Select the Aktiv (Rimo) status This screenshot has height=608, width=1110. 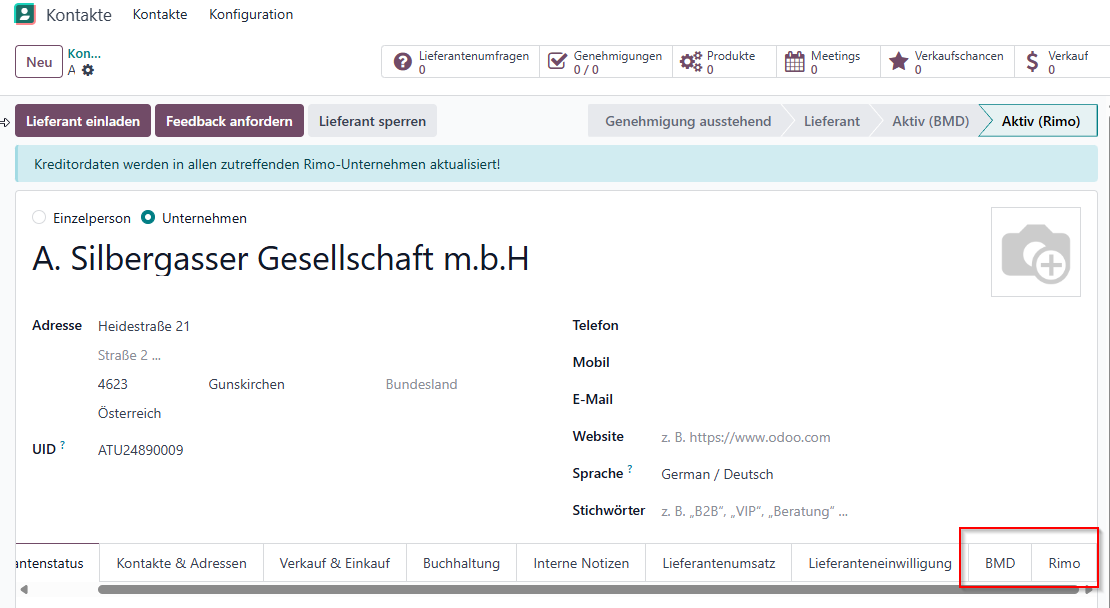tap(1040, 121)
